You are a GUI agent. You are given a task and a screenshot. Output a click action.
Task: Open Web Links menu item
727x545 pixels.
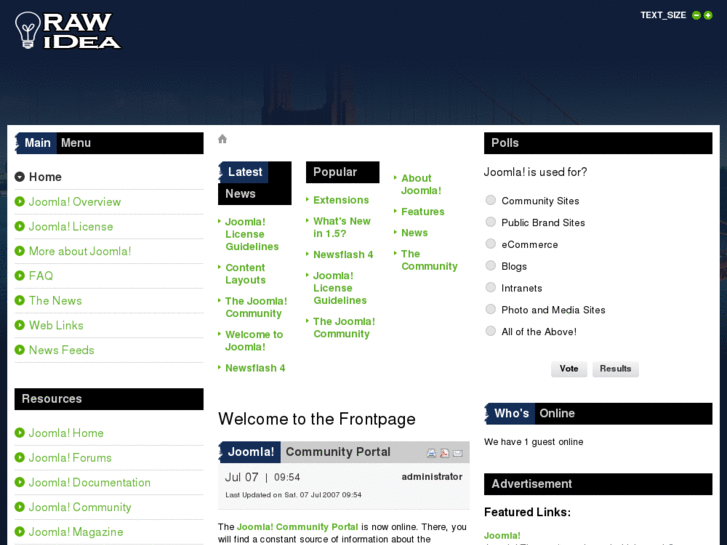[x=56, y=325]
